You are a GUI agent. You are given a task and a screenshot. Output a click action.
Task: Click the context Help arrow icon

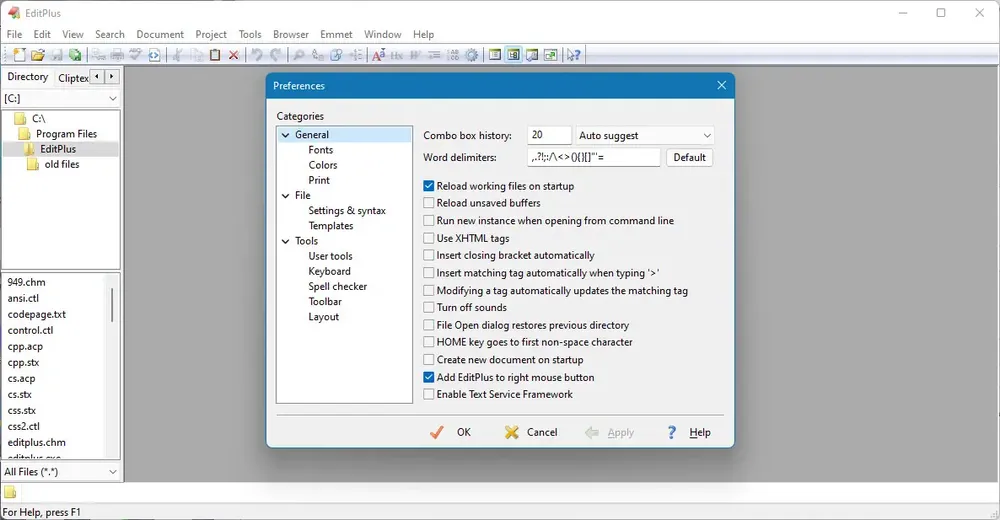pos(573,55)
